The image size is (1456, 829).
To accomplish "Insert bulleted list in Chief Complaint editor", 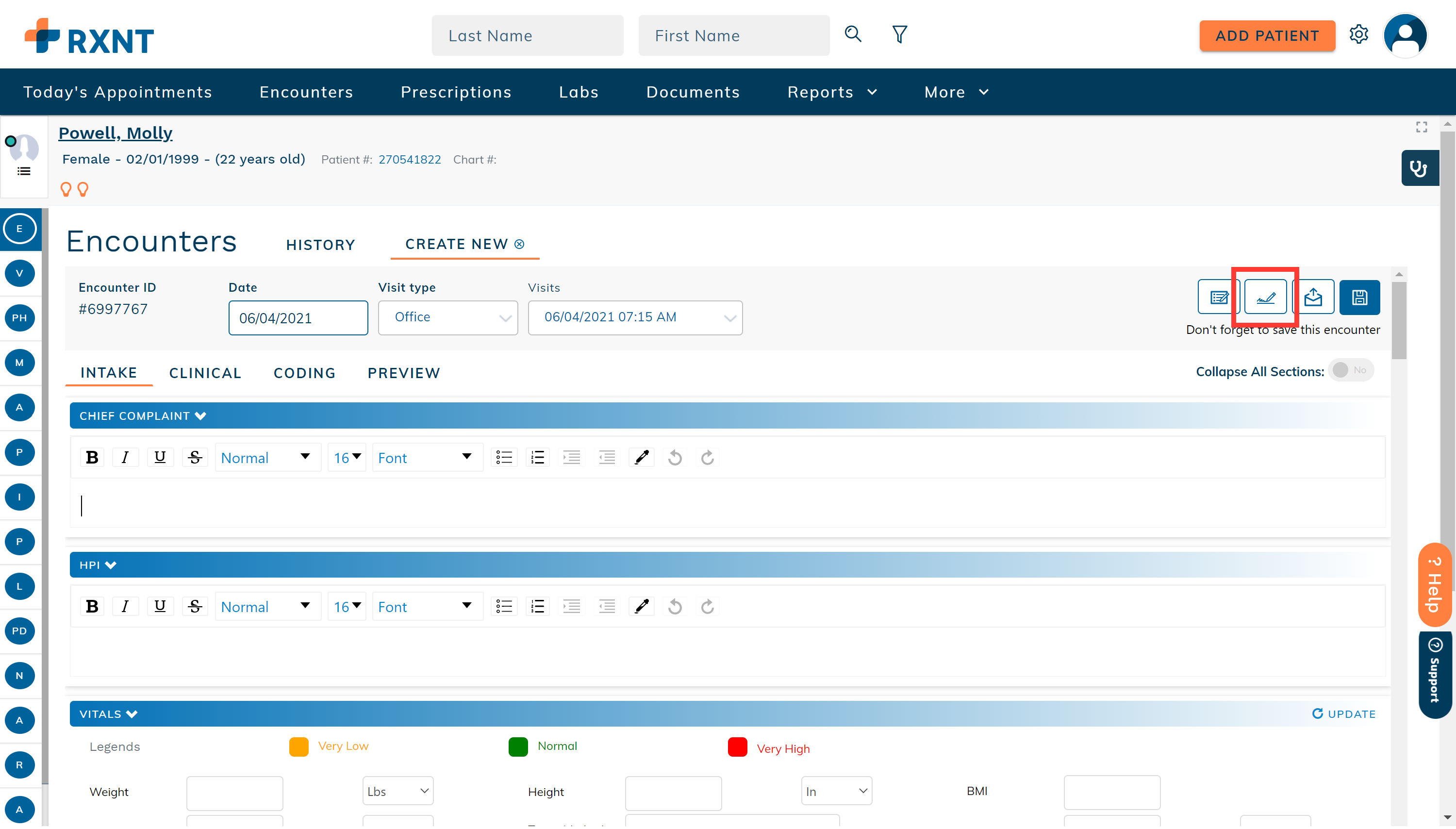I will [504, 457].
